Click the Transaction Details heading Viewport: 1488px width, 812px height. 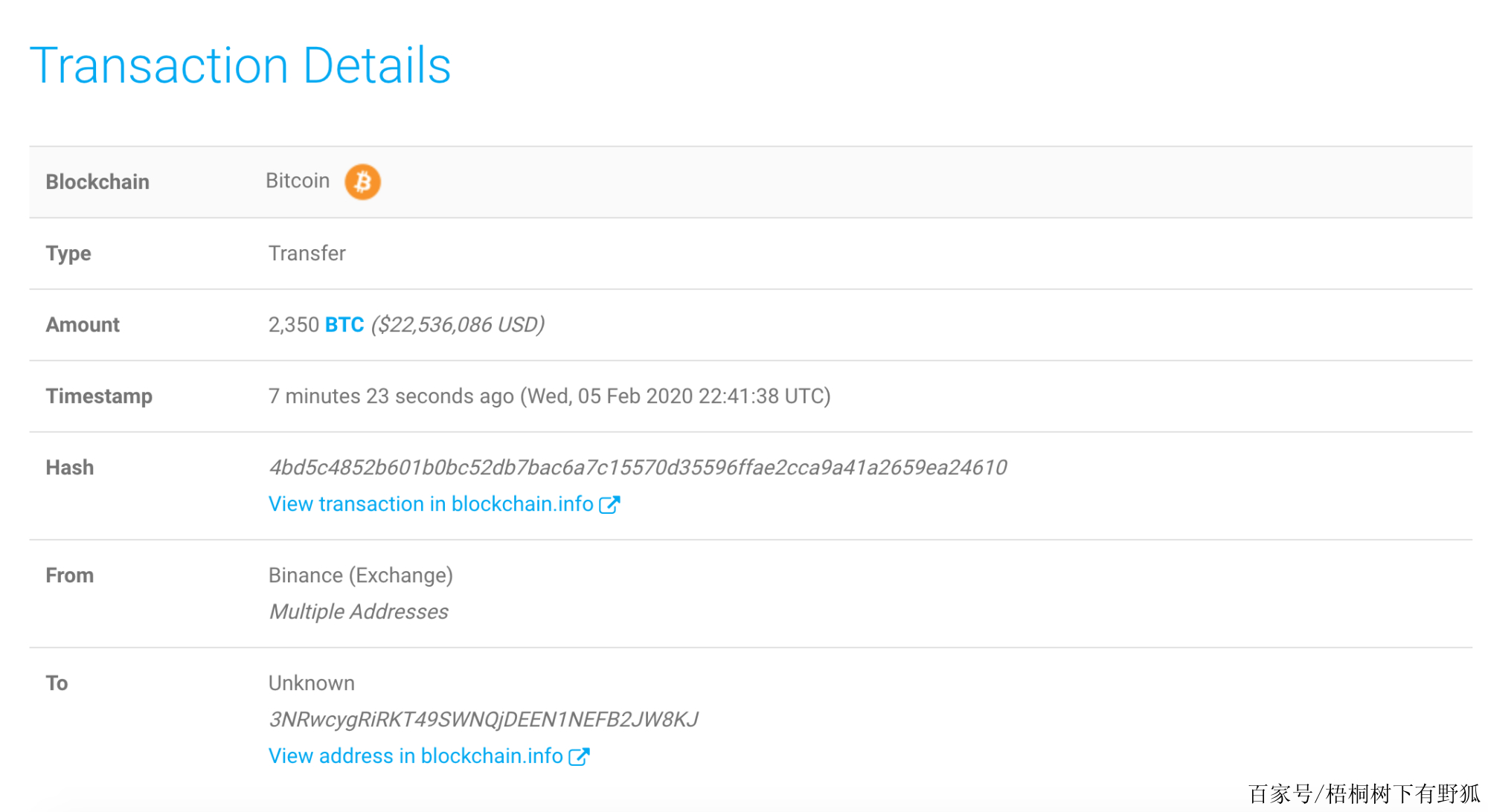240,65
